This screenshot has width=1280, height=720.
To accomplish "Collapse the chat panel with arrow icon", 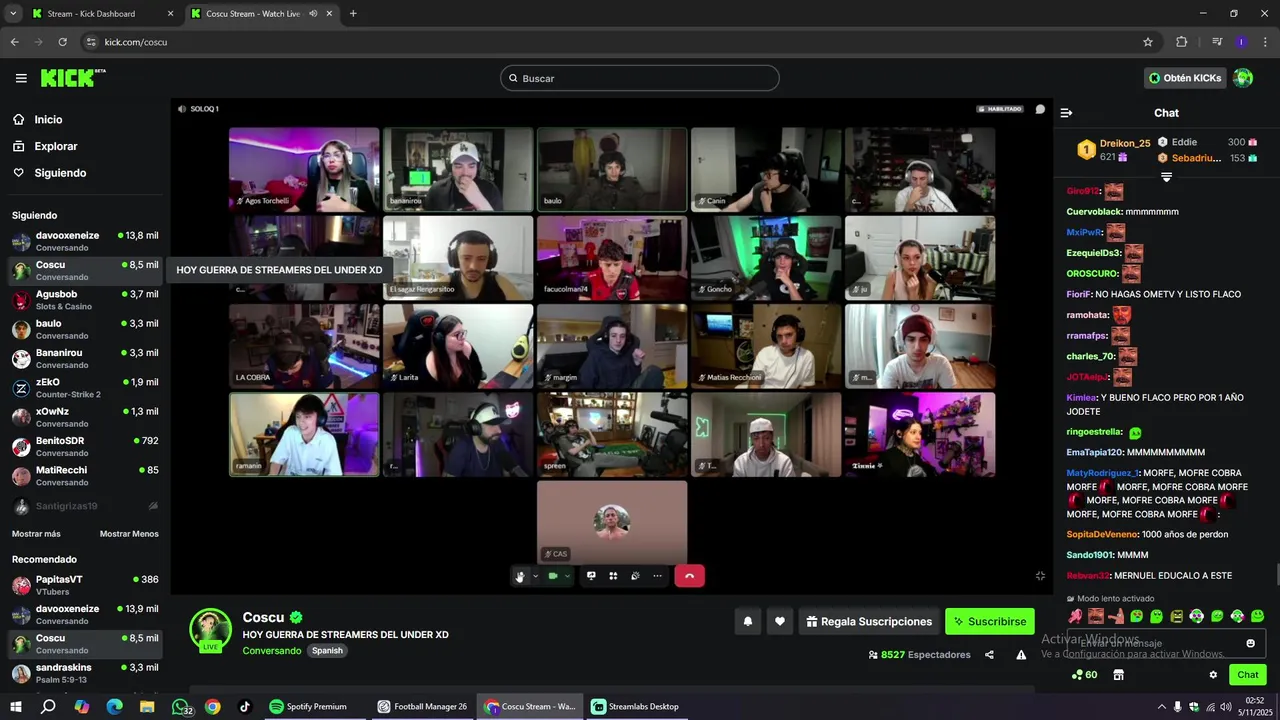I will pos(1066,113).
